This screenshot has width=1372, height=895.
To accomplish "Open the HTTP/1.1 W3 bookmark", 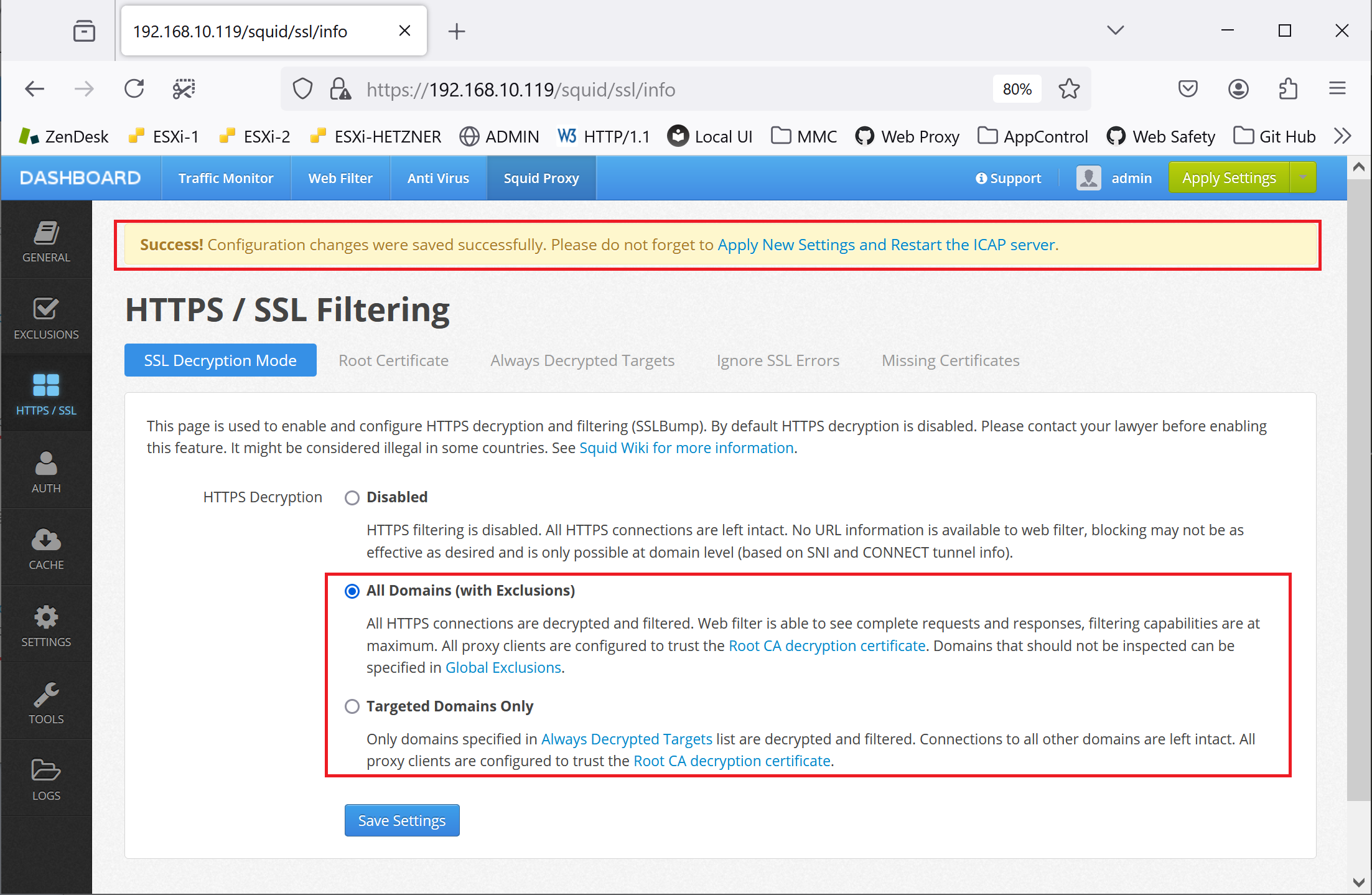I will (x=603, y=136).
